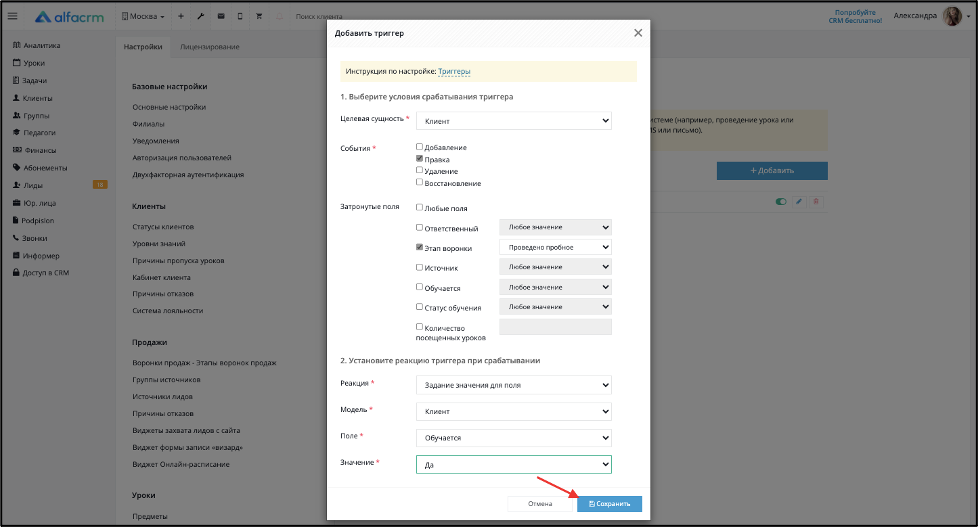The width and height of the screenshot is (979, 529).
Task: Open the hamburger menu in top bar
Action: pyautogui.click(x=12, y=16)
